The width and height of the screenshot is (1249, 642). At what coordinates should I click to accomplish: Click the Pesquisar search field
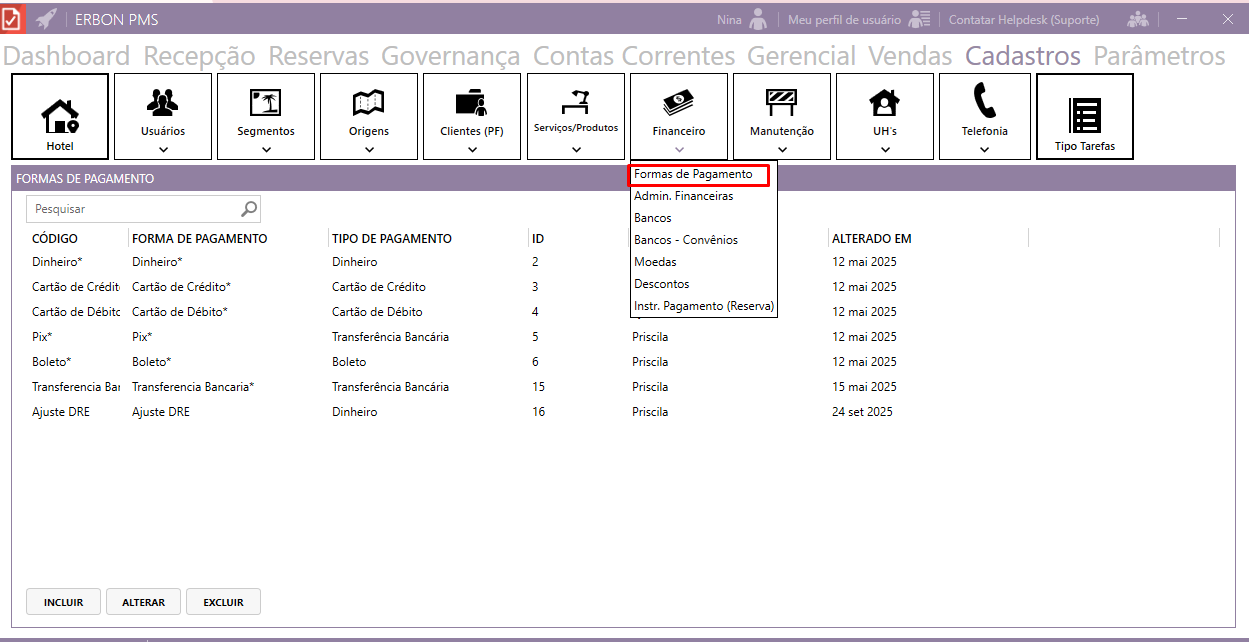(135, 209)
